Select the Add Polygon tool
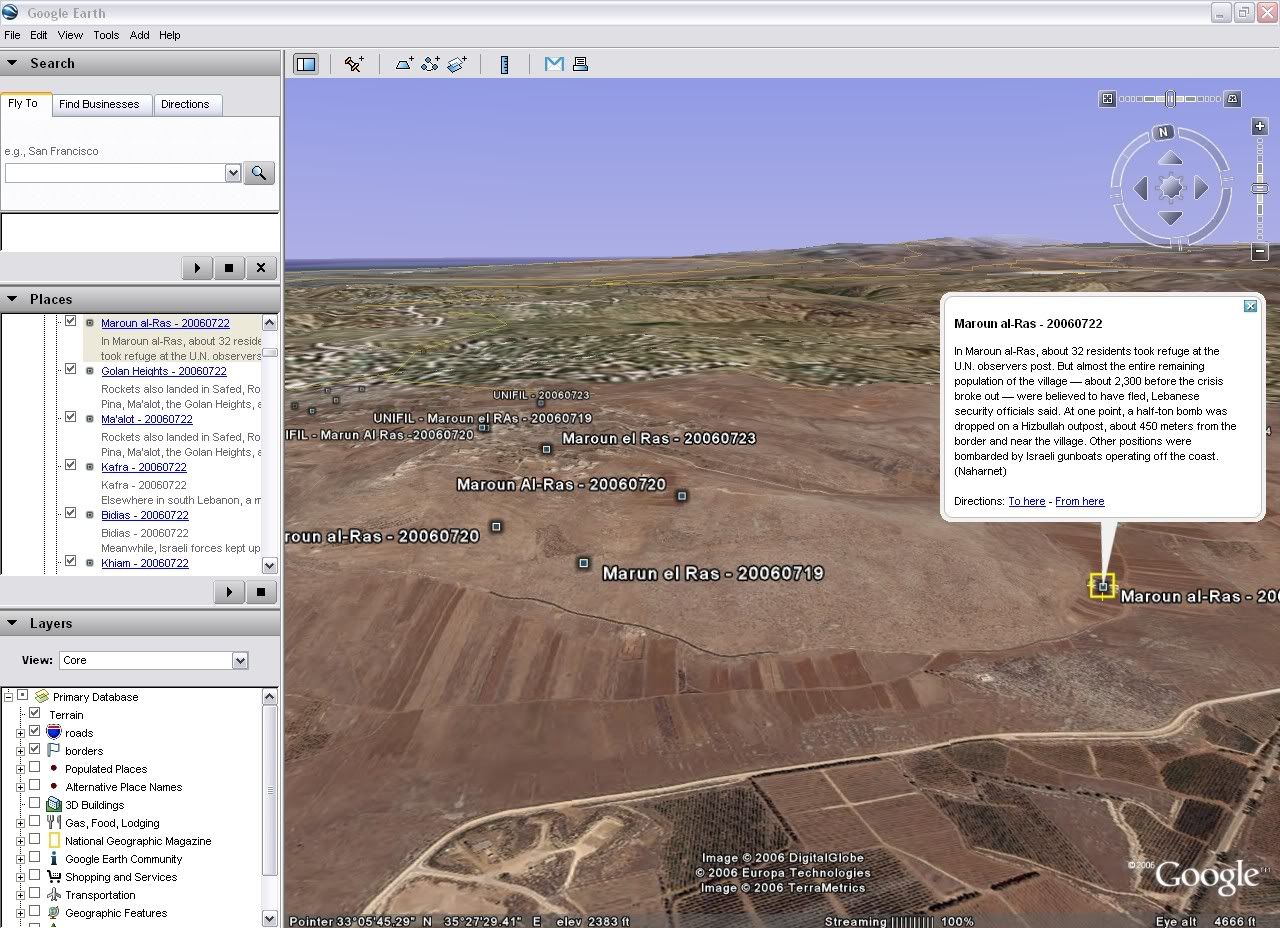This screenshot has width=1280, height=928. tap(404, 64)
